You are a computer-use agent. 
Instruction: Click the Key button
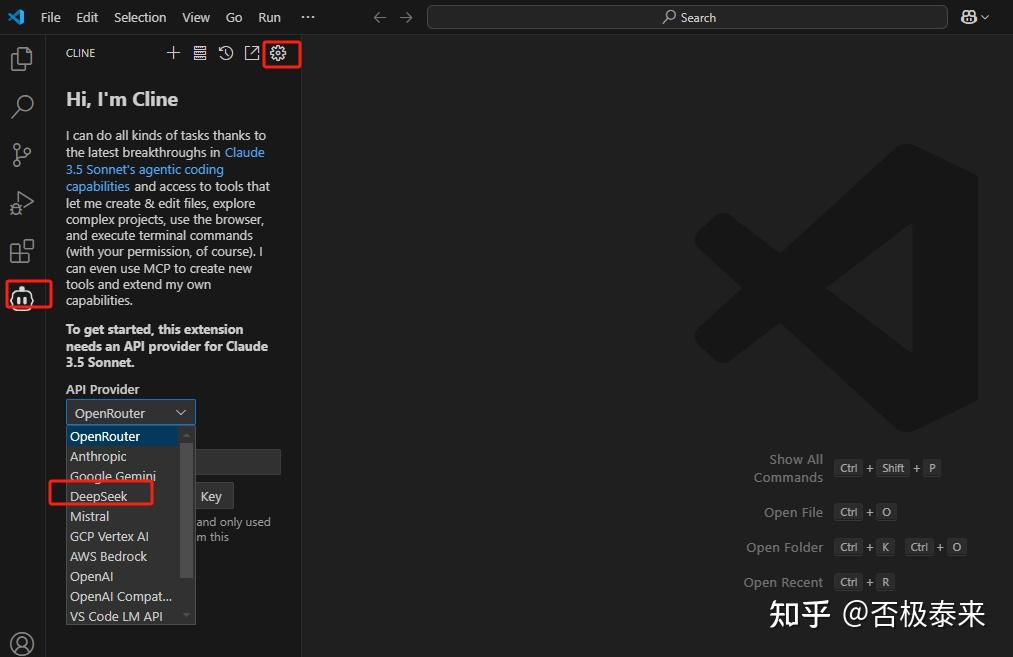tap(212, 495)
